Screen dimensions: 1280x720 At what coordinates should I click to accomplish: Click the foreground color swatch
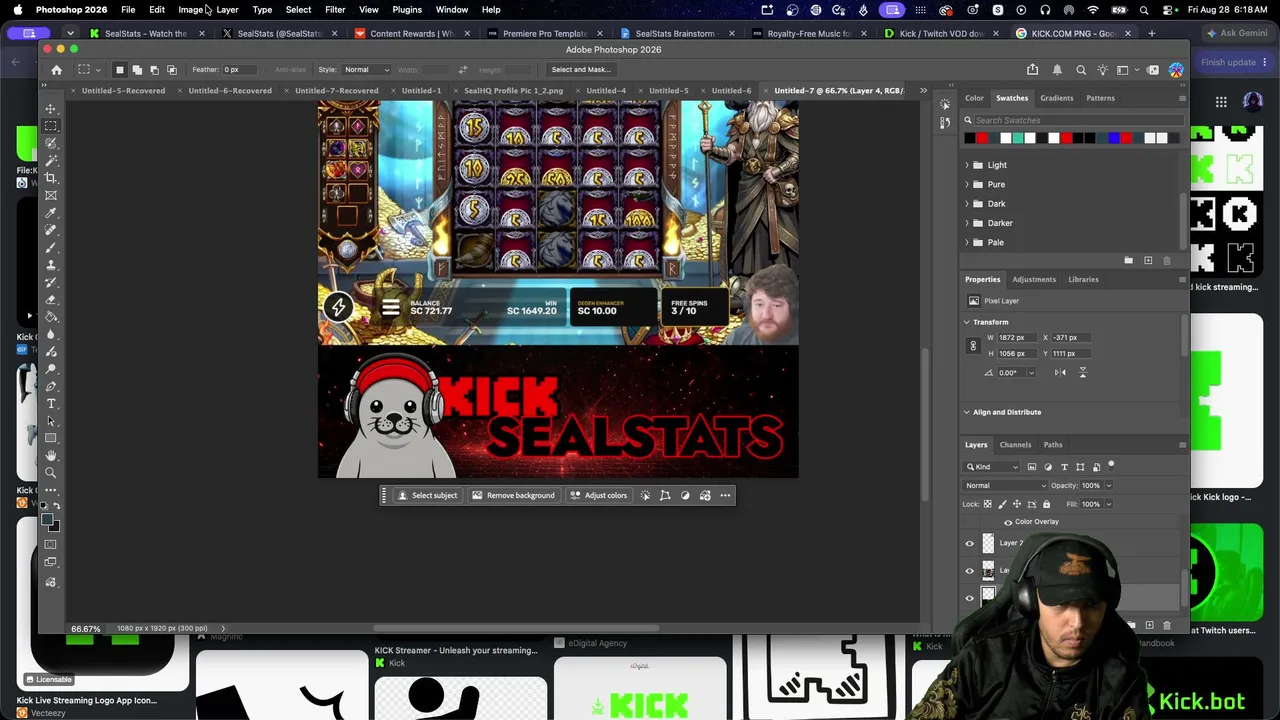tap(47, 519)
